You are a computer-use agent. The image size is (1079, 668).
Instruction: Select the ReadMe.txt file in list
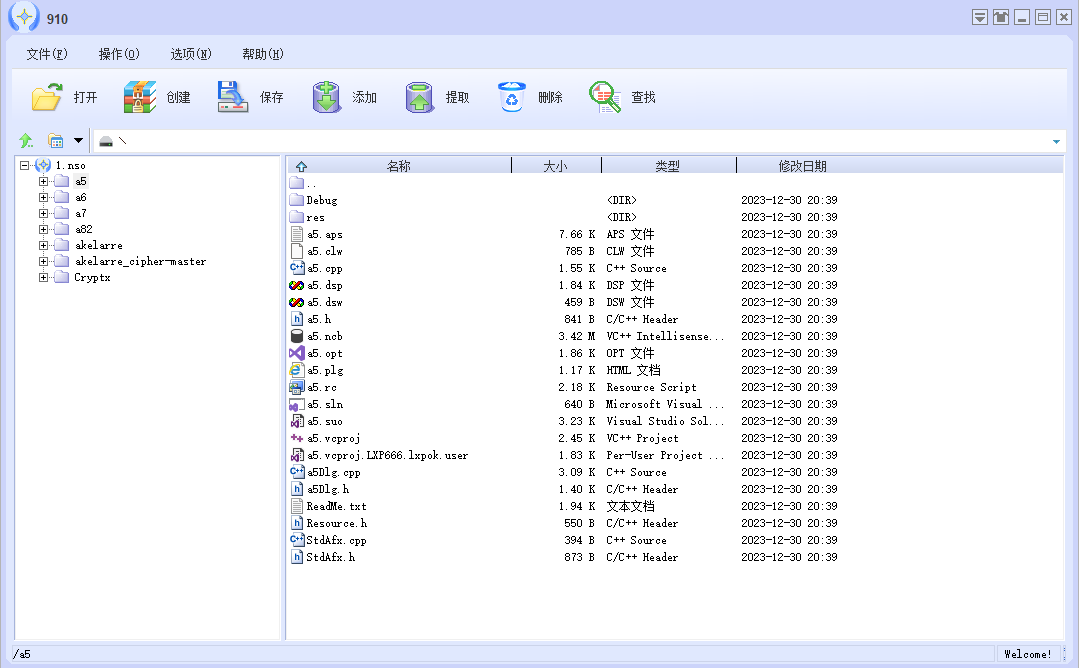pyautogui.click(x=336, y=506)
